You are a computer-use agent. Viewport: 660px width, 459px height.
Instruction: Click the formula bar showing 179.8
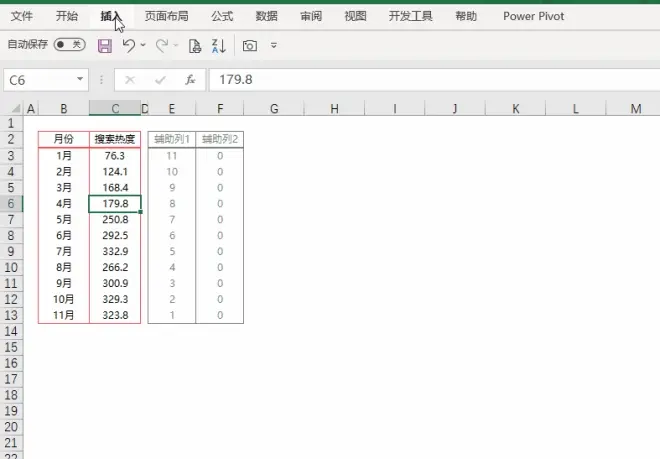point(435,80)
